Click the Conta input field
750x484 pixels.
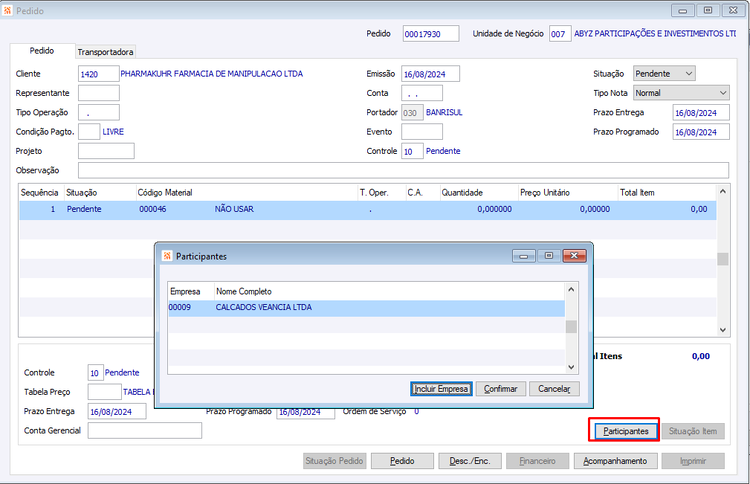[422, 93]
